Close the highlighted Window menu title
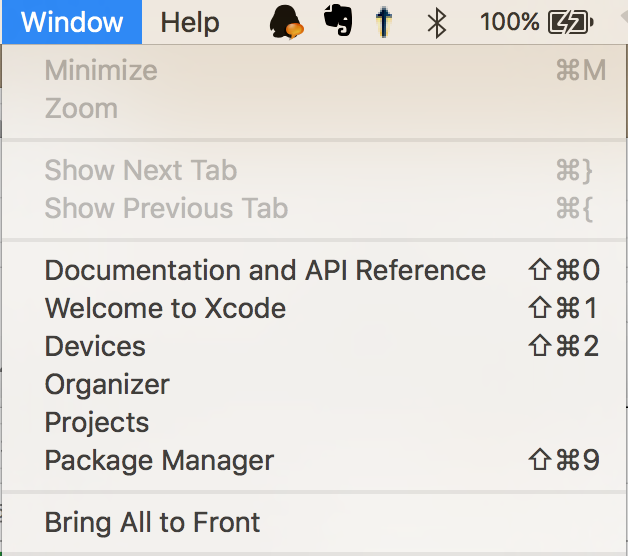The width and height of the screenshot is (628, 556). tap(72, 22)
